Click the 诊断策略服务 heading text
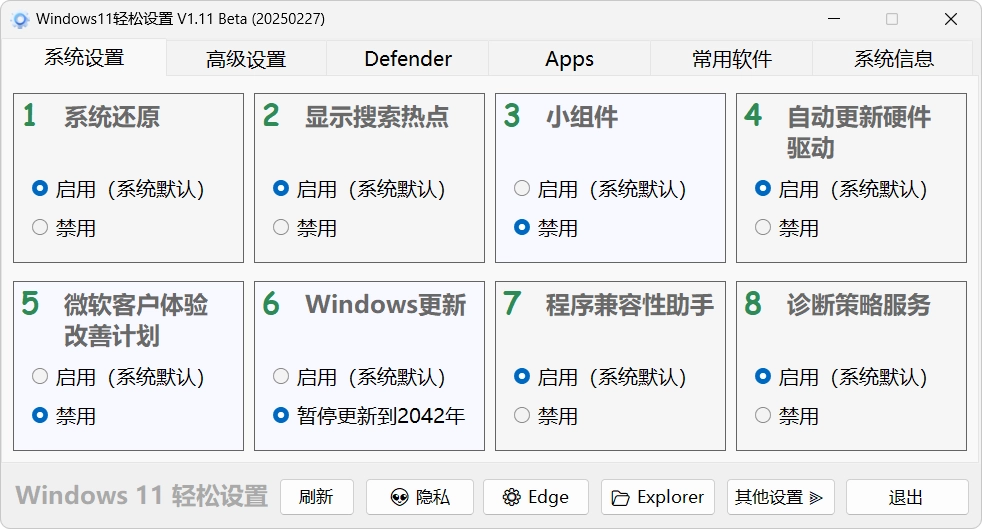This screenshot has width=982, height=529. [859, 305]
